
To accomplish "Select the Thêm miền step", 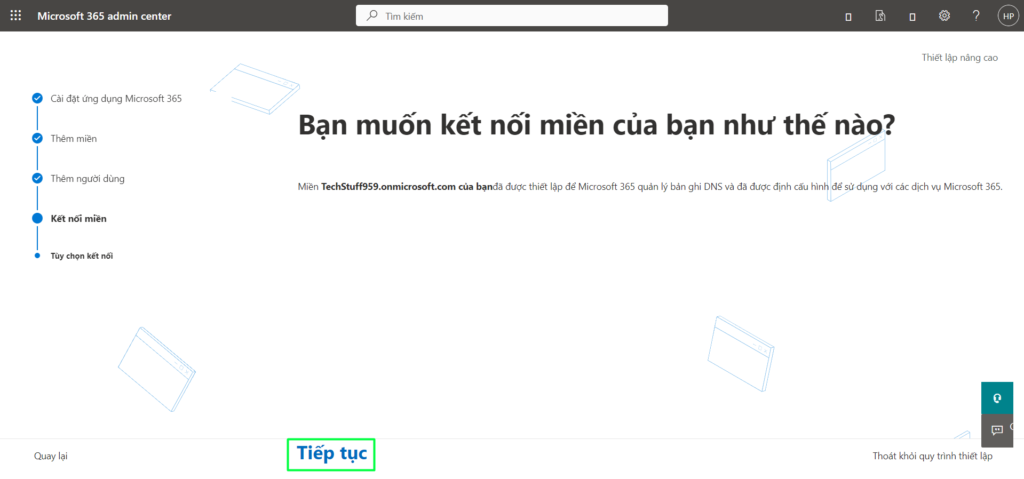I will [74, 138].
